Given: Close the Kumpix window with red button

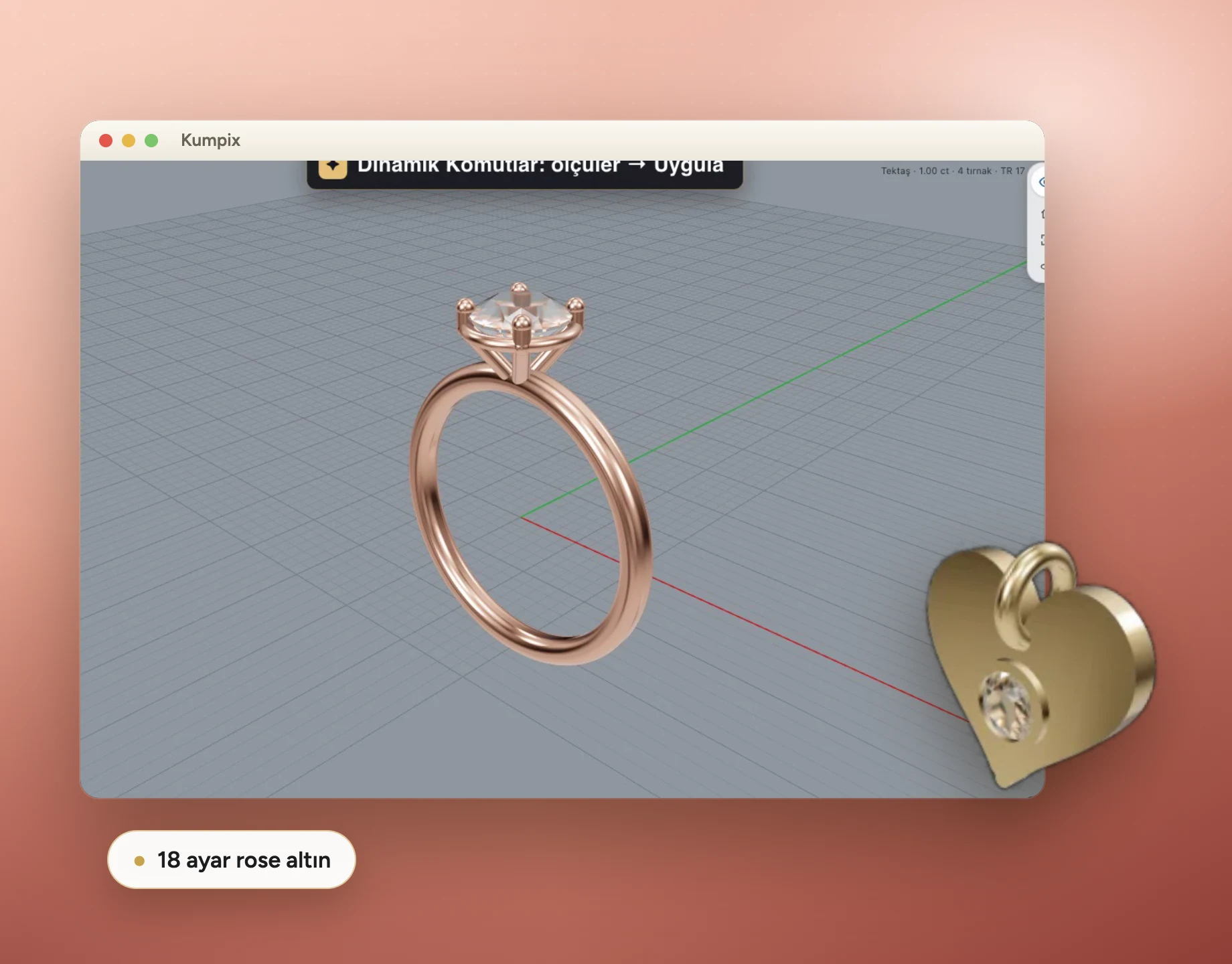Looking at the screenshot, I should tap(106, 141).
